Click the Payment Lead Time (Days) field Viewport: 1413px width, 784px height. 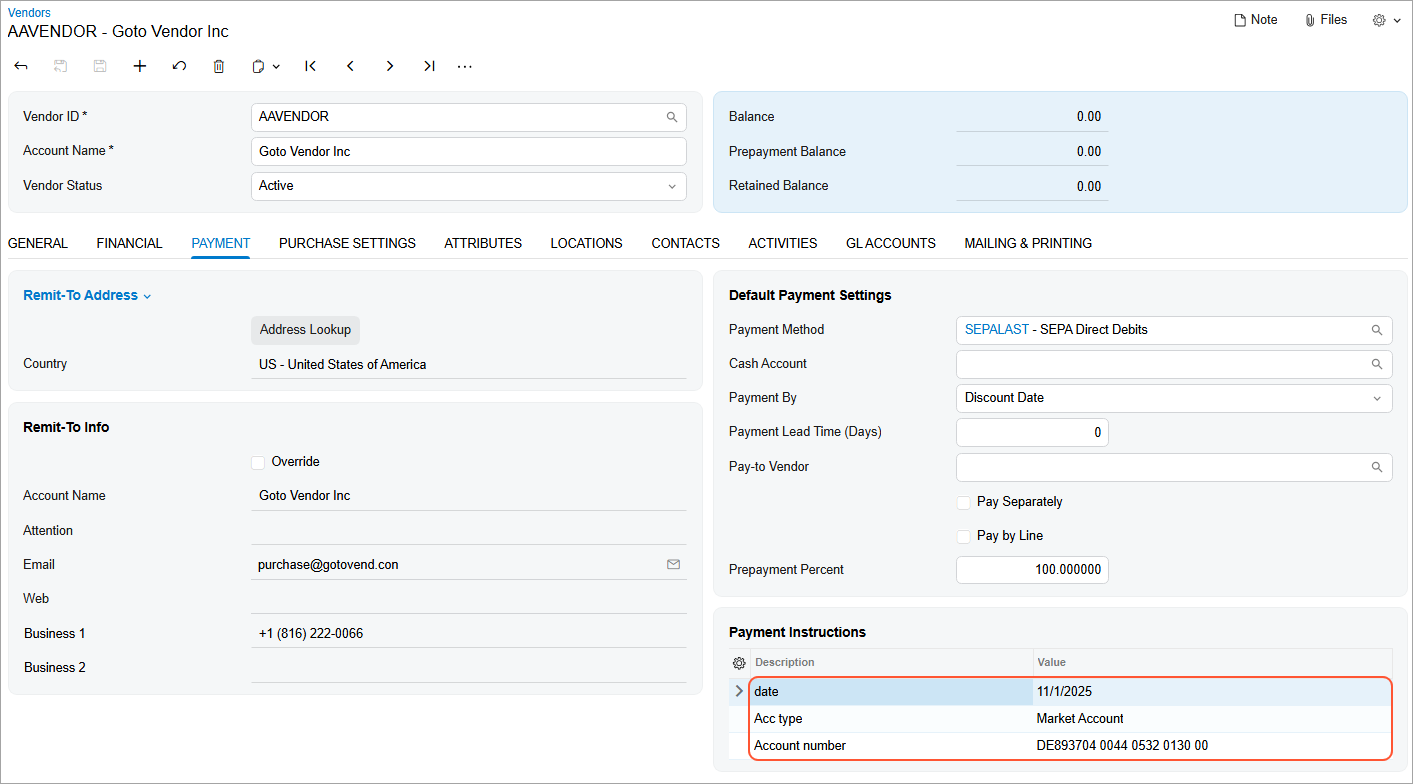click(1033, 433)
